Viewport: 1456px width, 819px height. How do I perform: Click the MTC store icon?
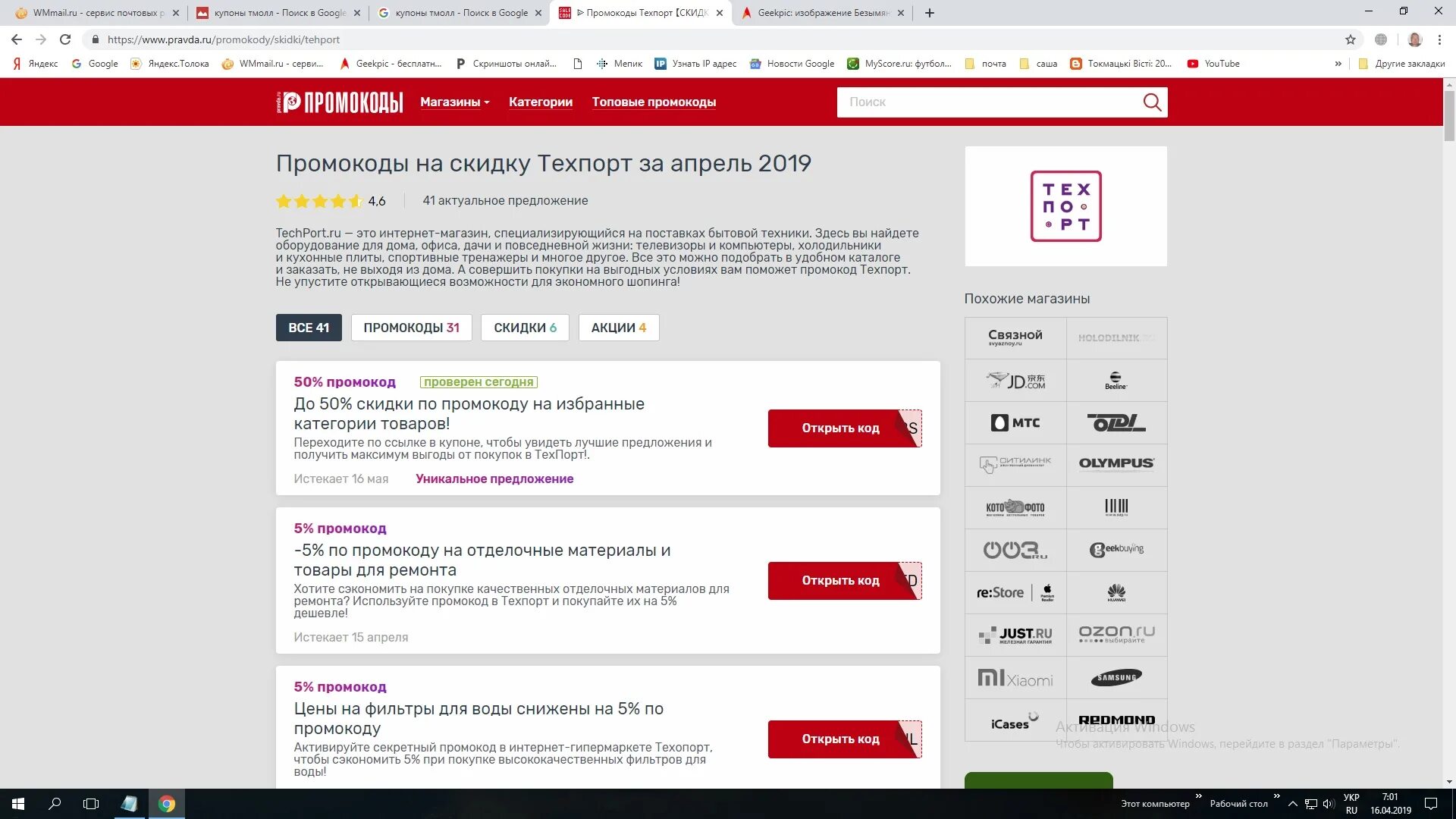1015,422
